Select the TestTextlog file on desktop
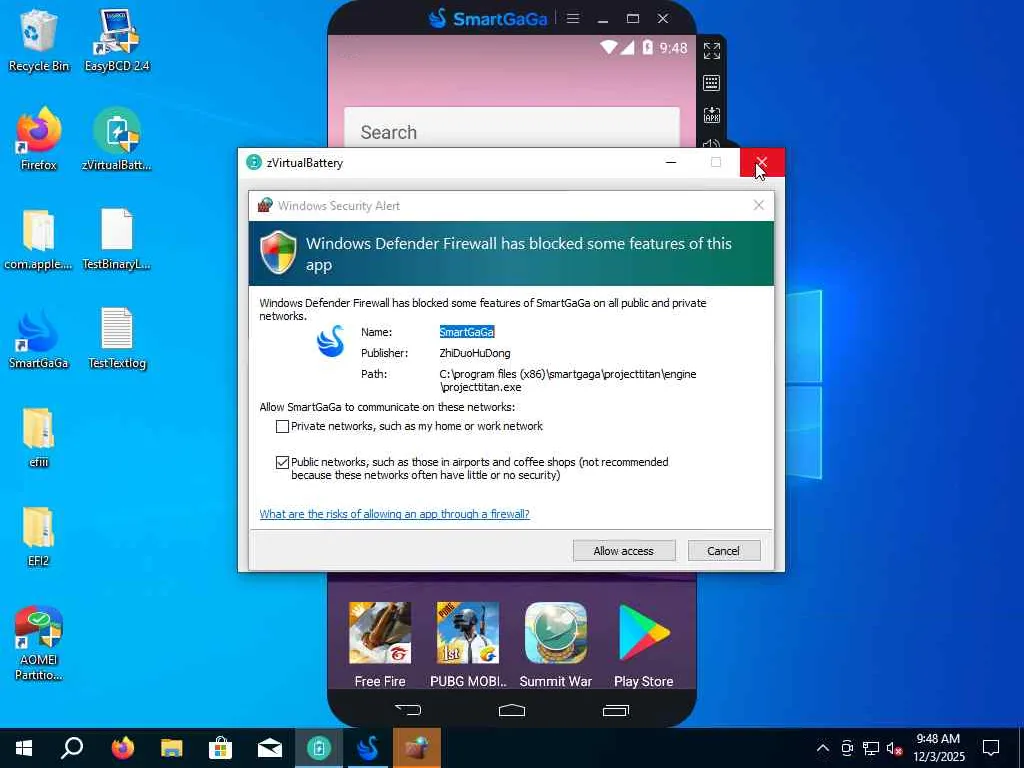Viewport: 1024px width, 768px height. (x=117, y=338)
